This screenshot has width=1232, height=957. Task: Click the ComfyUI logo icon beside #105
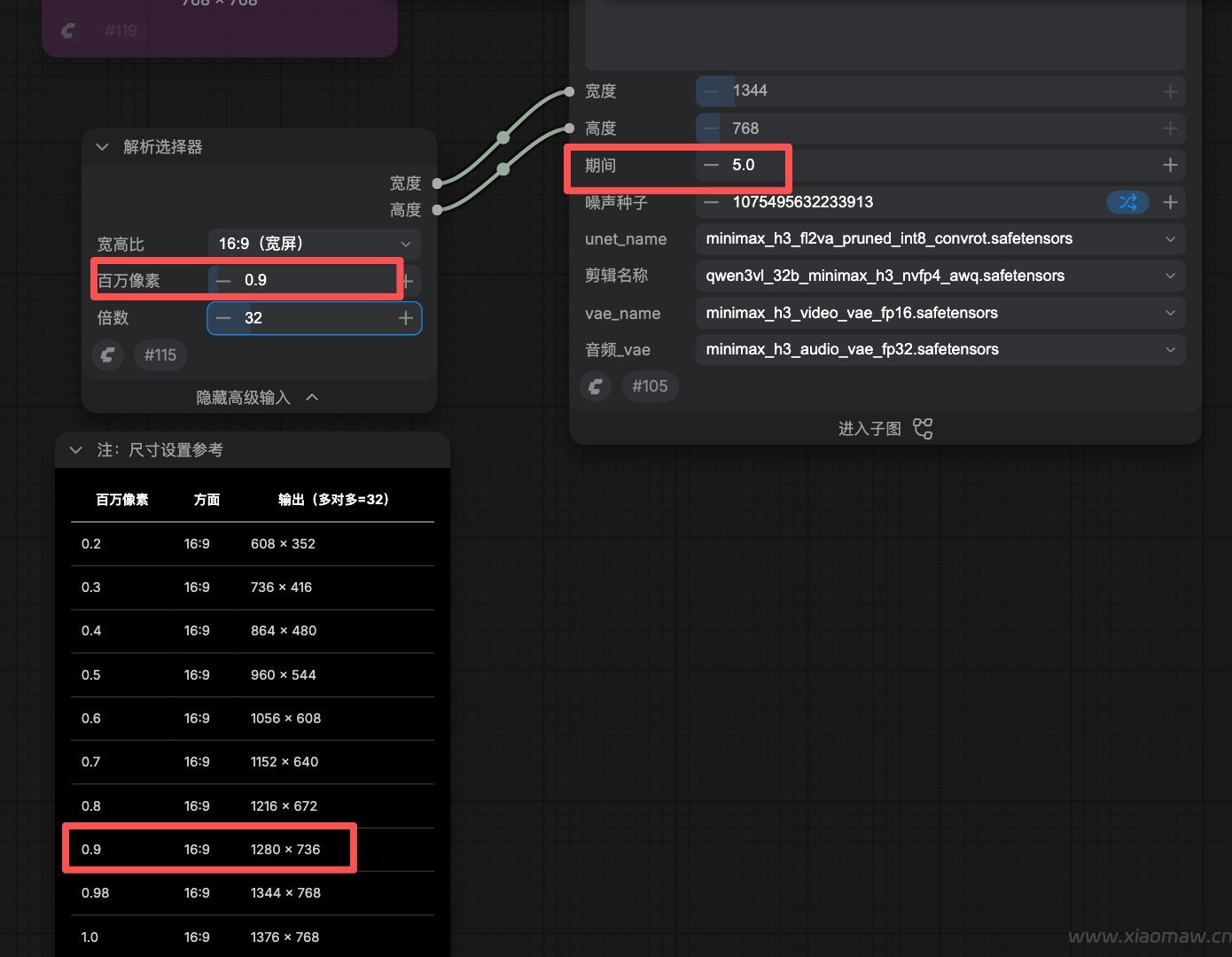pos(596,386)
